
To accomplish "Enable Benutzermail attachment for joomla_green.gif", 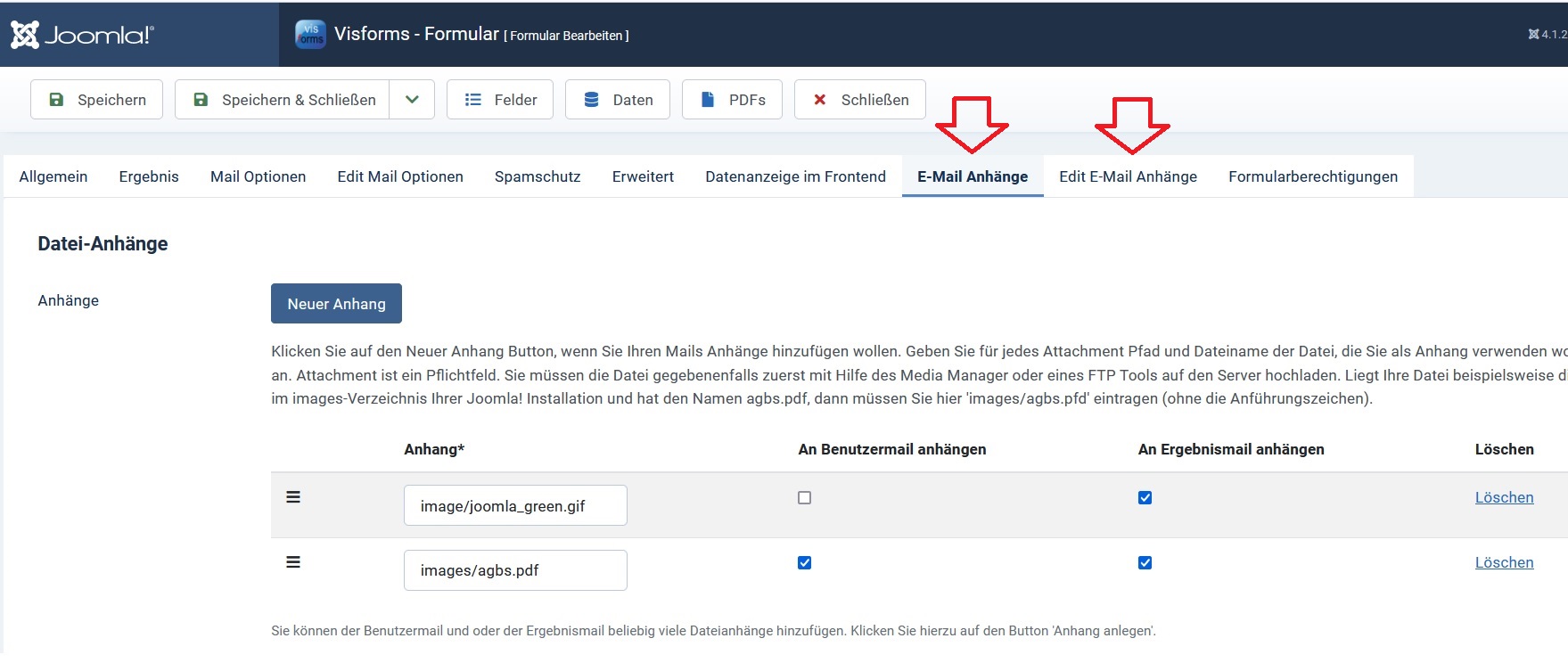I will click(x=804, y=498).
